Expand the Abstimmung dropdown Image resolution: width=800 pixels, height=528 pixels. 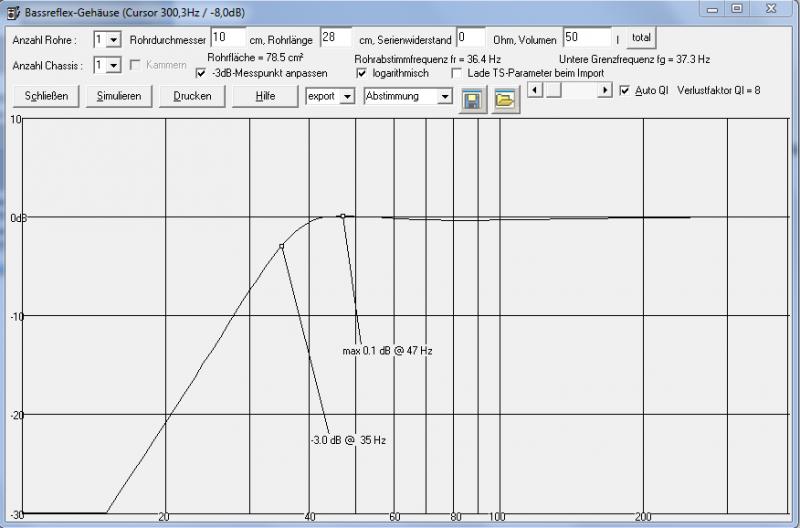click(x=445, y=96)
